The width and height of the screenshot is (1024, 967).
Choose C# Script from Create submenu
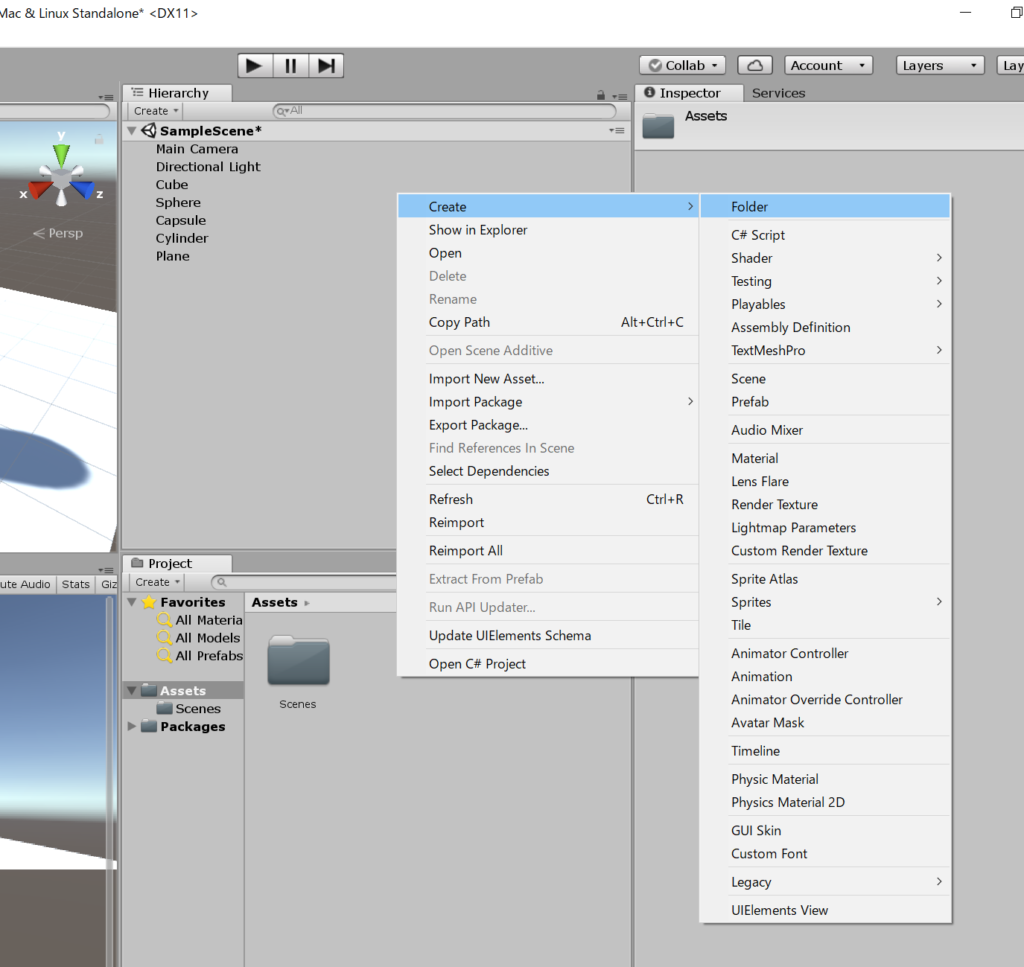coord(758,235)
